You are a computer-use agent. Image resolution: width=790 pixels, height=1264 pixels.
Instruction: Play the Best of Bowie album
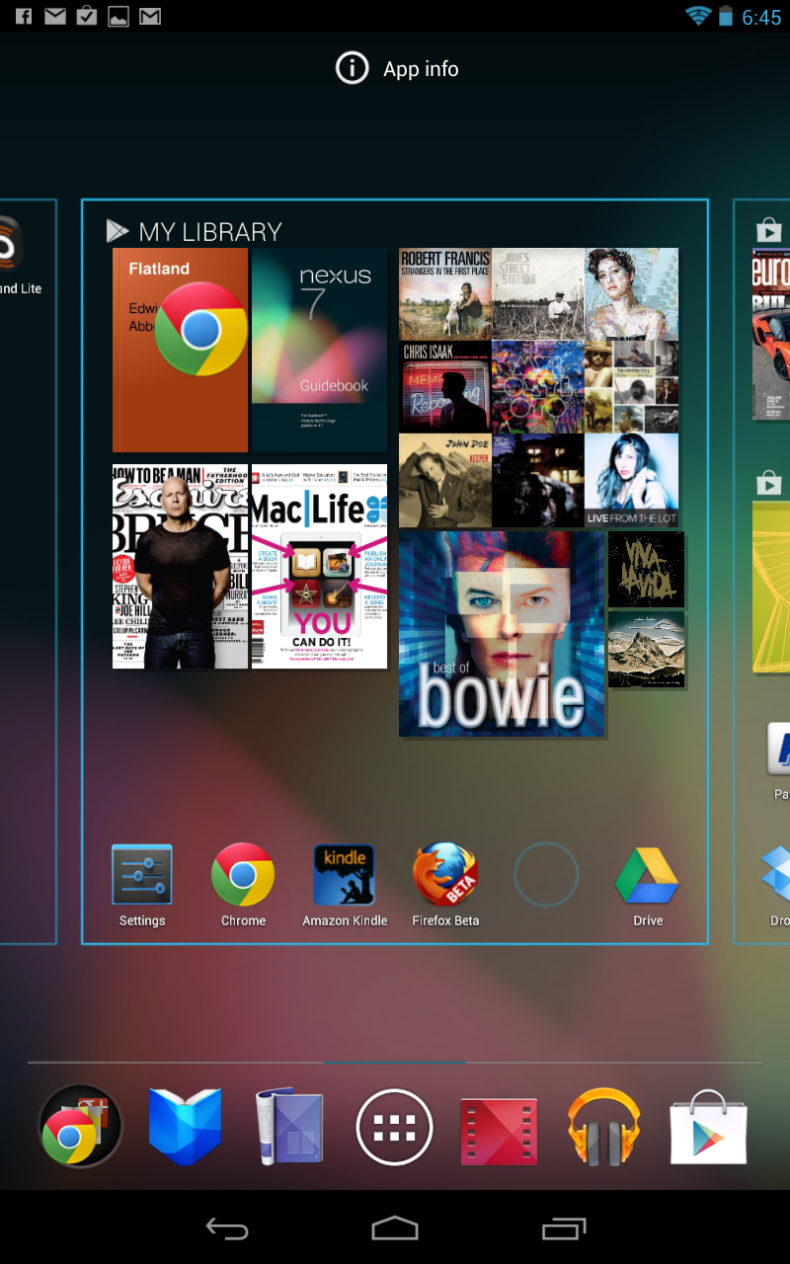502,634
